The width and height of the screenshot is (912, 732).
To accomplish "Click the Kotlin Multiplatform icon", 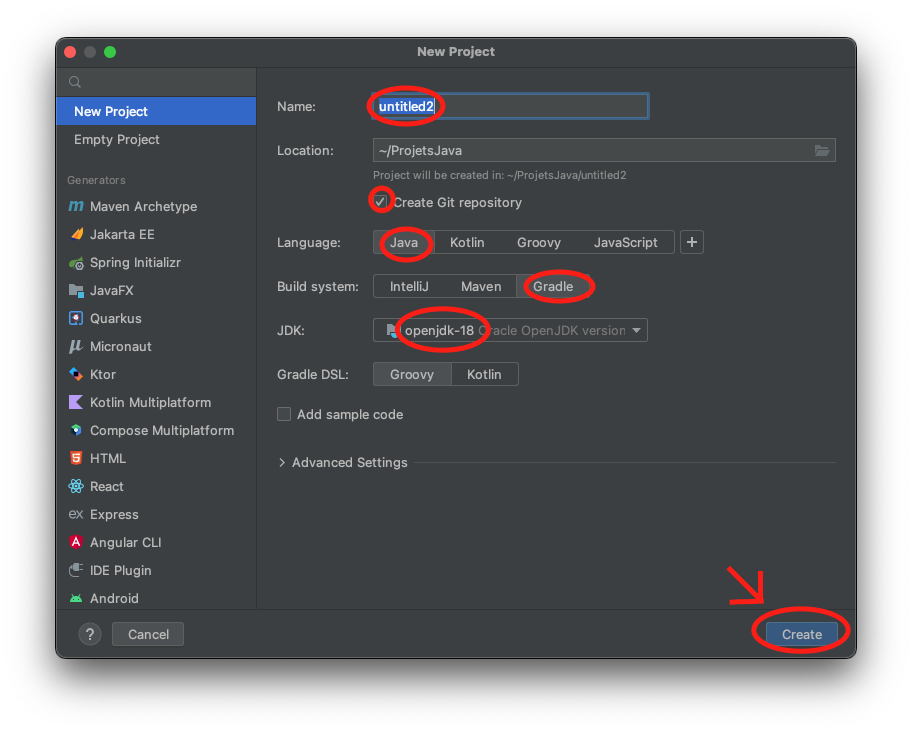I will pyautogui.click(x=76, y=402).
